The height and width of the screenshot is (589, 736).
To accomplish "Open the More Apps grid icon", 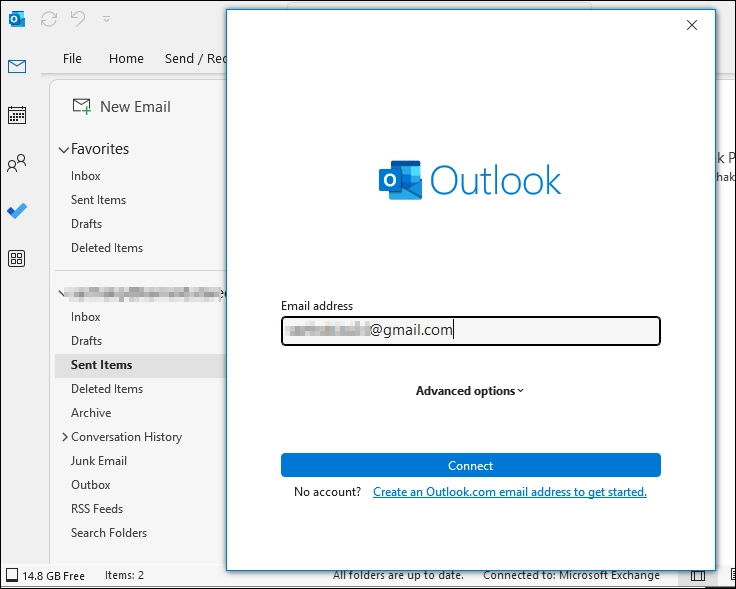I will pyautogui.click(x=17, y=259).
